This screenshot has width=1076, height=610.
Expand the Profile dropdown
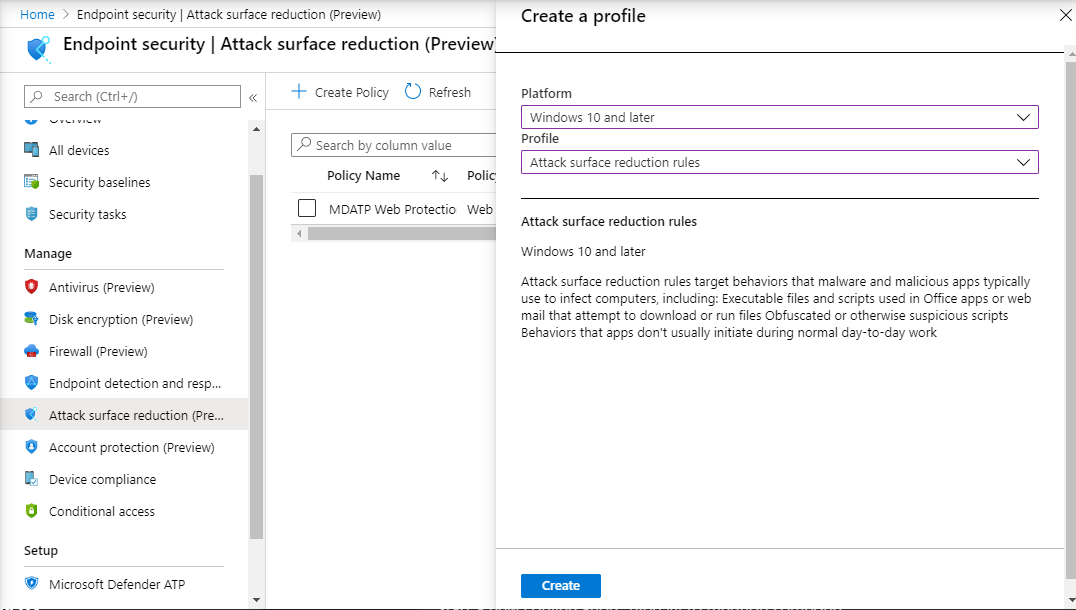[x=779, y=162]
